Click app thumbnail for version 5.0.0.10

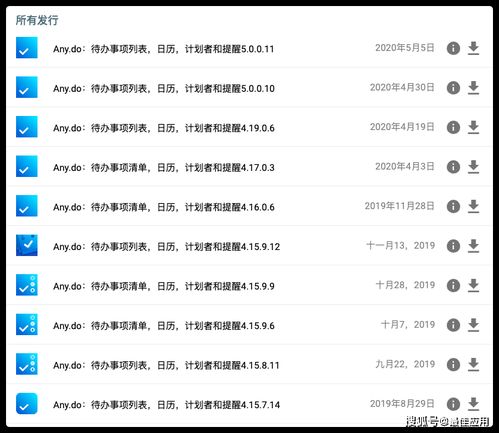click(x=27, y=87)
